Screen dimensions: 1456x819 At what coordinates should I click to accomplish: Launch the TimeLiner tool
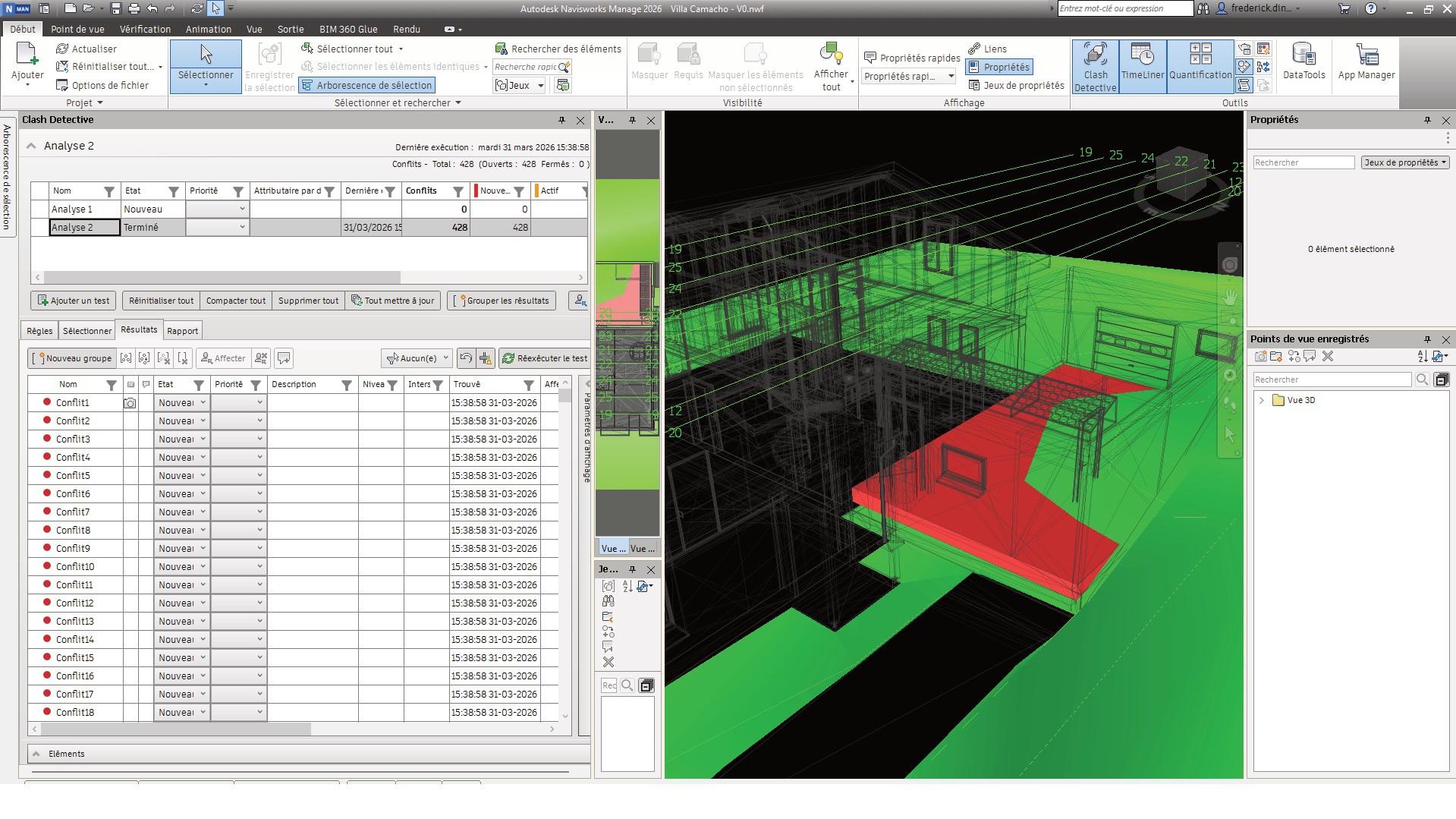coord(1143,66)
